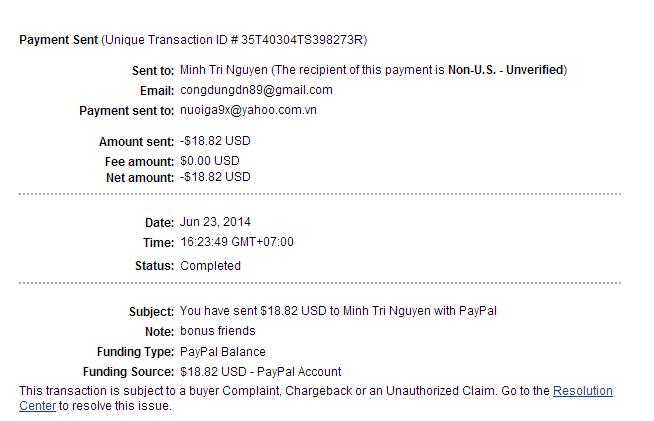Click the note 'bonus friends'
The image size is (654, 421).
[x=217, y=331]
